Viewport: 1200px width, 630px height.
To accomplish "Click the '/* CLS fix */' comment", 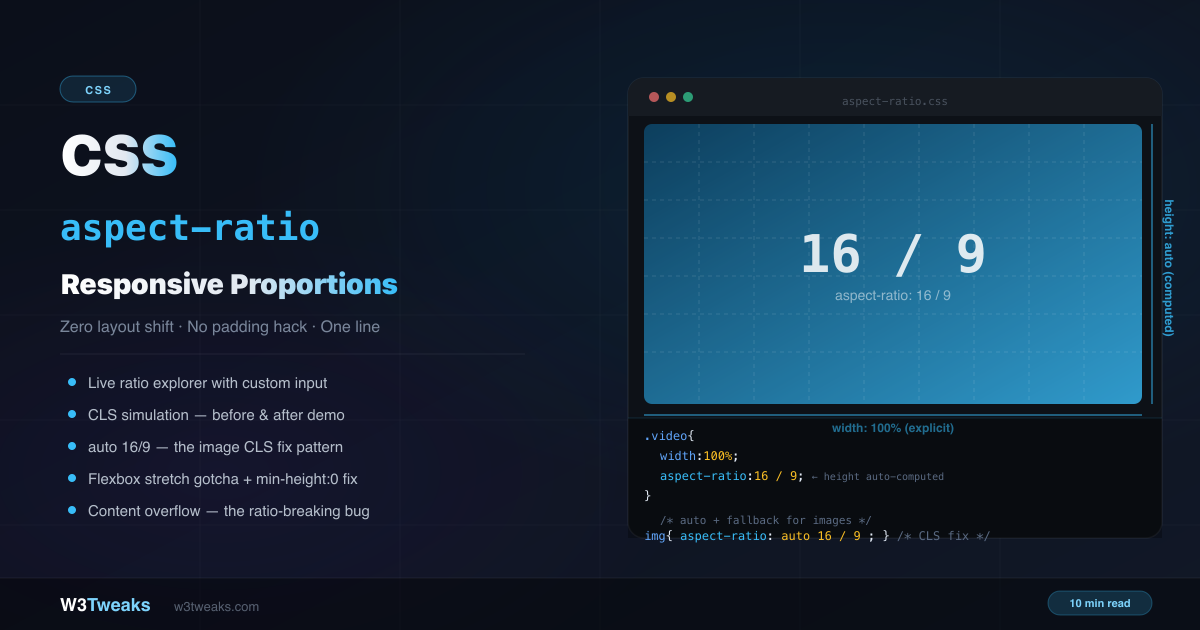I will 943,536.
